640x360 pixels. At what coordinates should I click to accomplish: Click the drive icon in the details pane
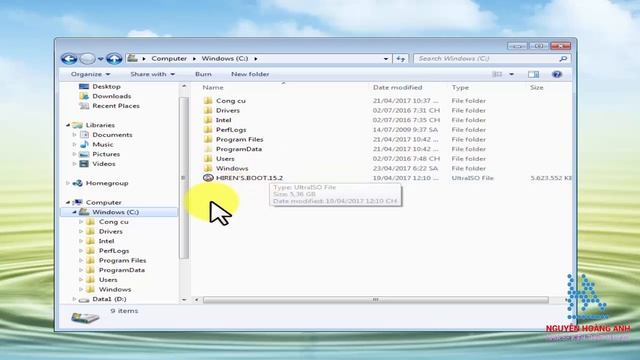coord(85,317)
